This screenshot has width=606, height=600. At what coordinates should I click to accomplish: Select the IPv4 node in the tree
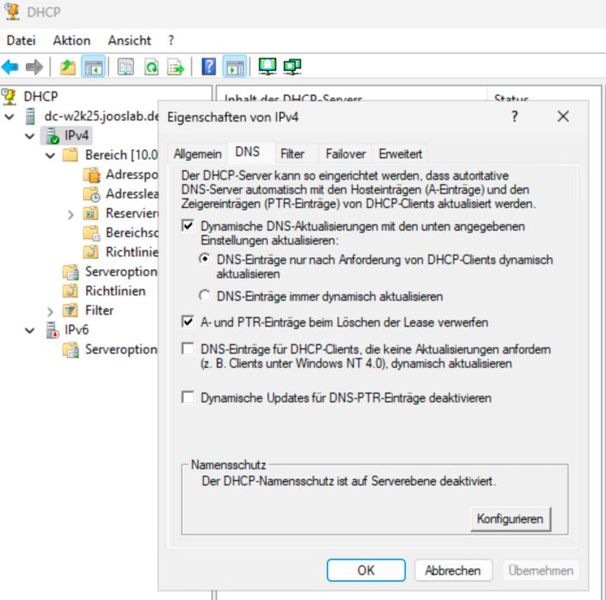[x=77, y=135]
